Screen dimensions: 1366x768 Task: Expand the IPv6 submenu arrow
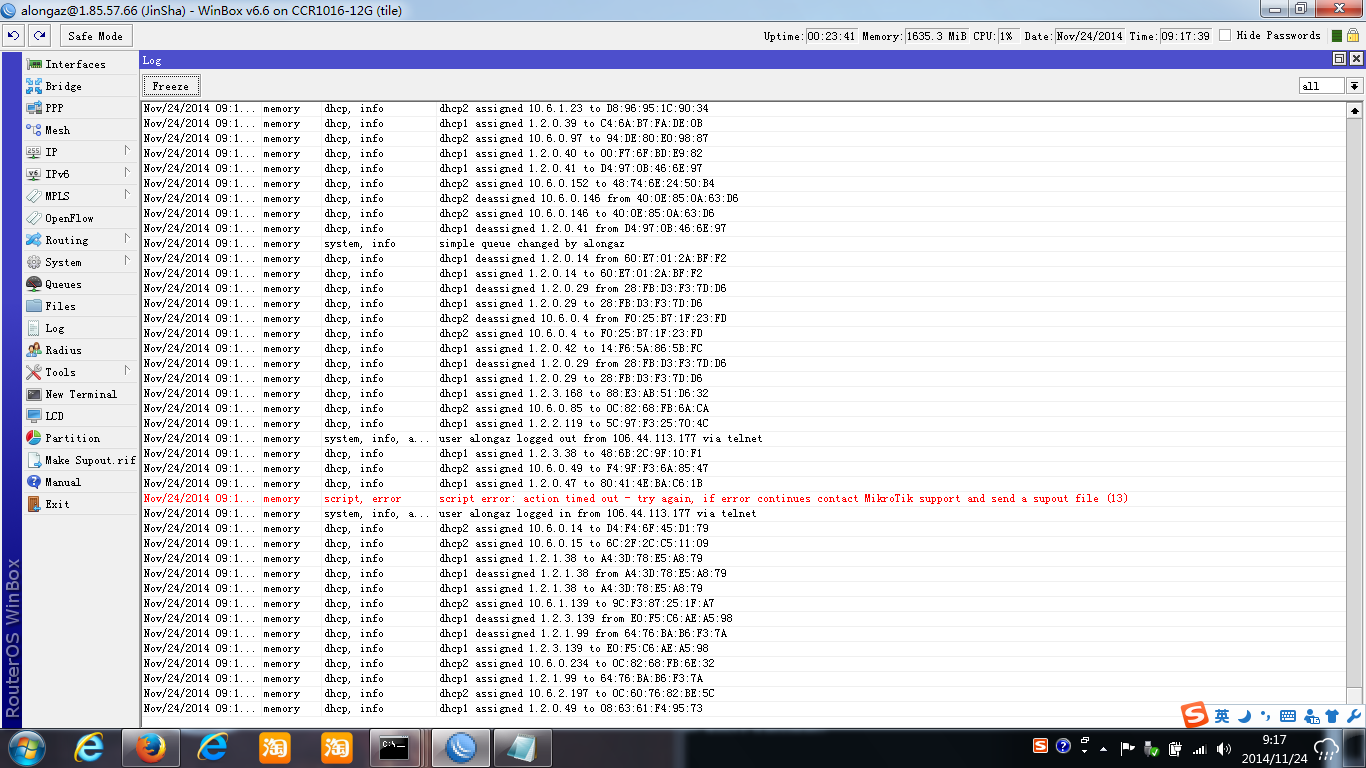pyautogui.click(x=127, y=173)
